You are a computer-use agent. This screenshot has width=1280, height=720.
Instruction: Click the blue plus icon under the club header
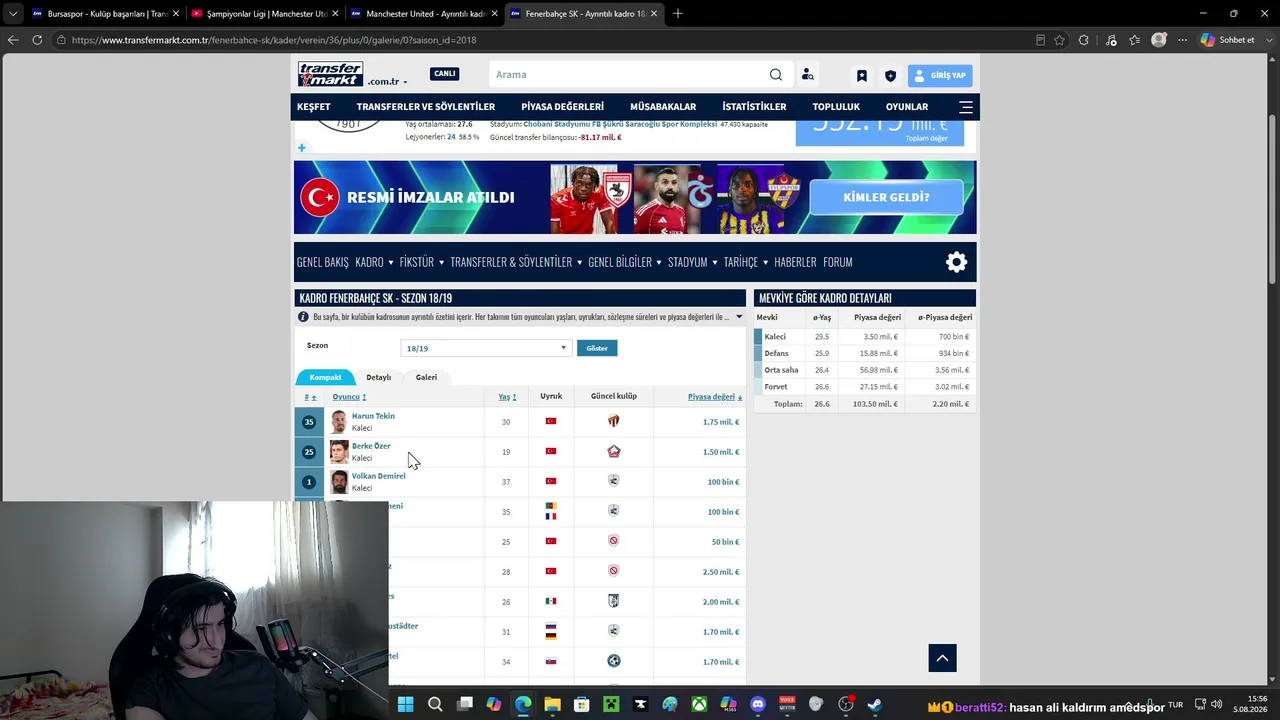point(301,148)
